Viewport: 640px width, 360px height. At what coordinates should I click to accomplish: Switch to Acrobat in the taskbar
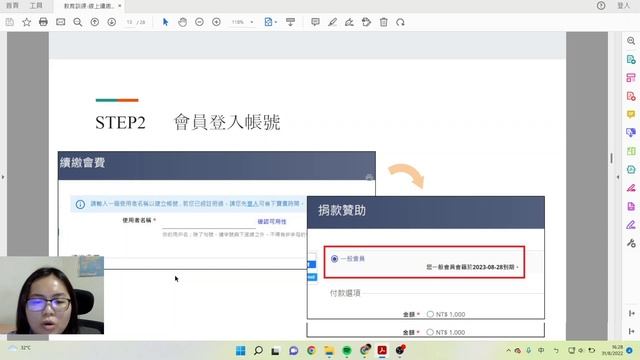click(382, 351)
